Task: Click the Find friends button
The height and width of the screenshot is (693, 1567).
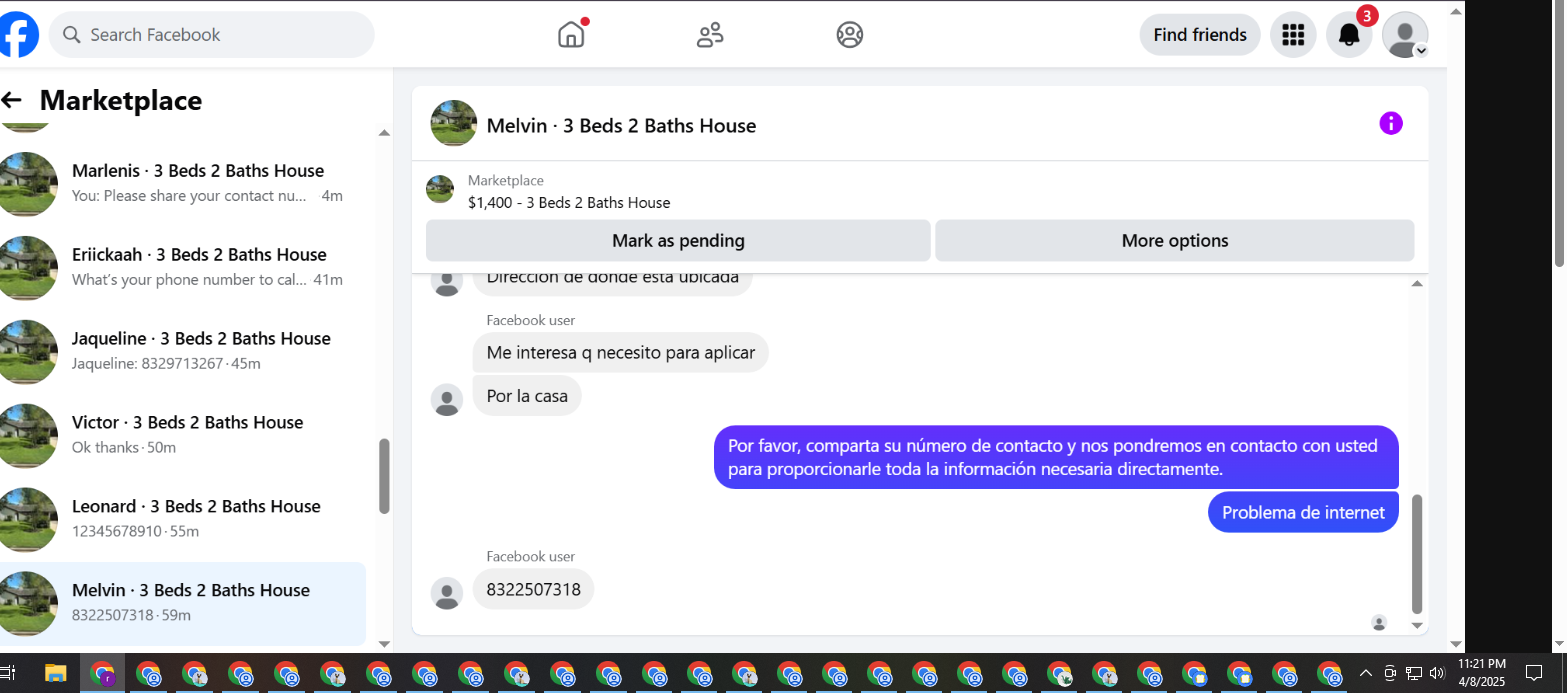Action: point(1200,35)
